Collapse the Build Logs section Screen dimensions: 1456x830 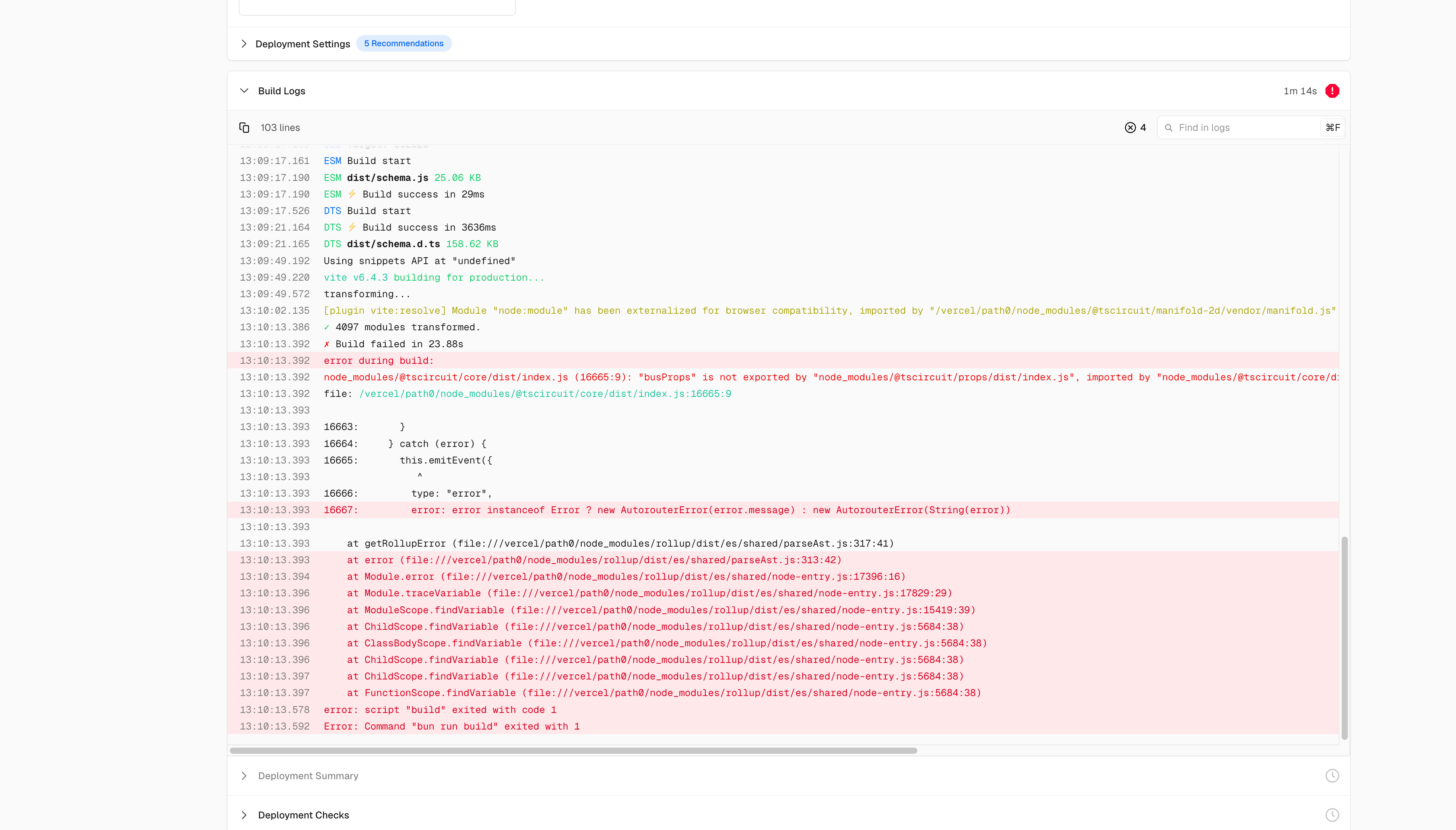point(244,91)
